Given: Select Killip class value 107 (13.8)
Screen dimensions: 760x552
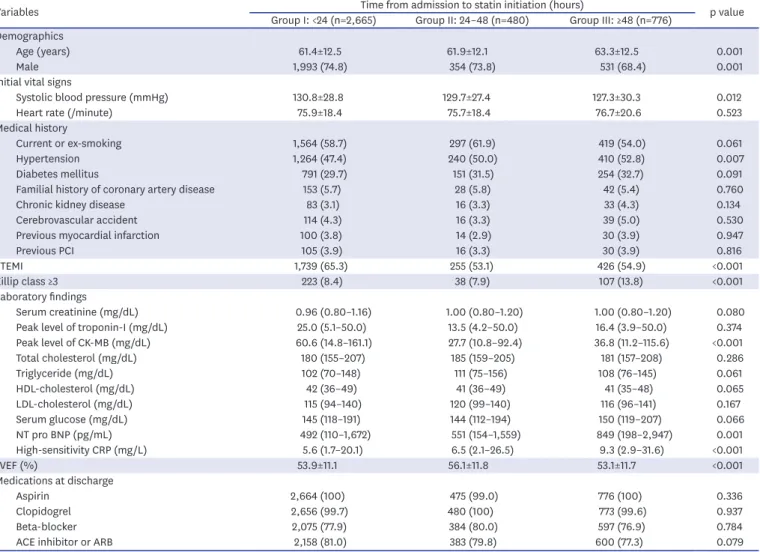Looking at the screenshot, I should pyautogui.click(x=620, y=282).
